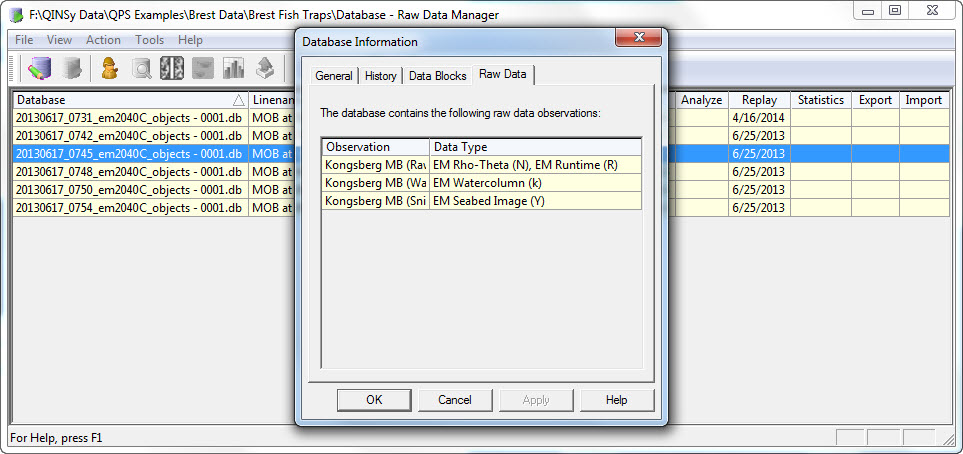Viewport: 963px width, 454px height.
Task: Select the Kongsberg MB (Raw observation cell
Action: 375,165
